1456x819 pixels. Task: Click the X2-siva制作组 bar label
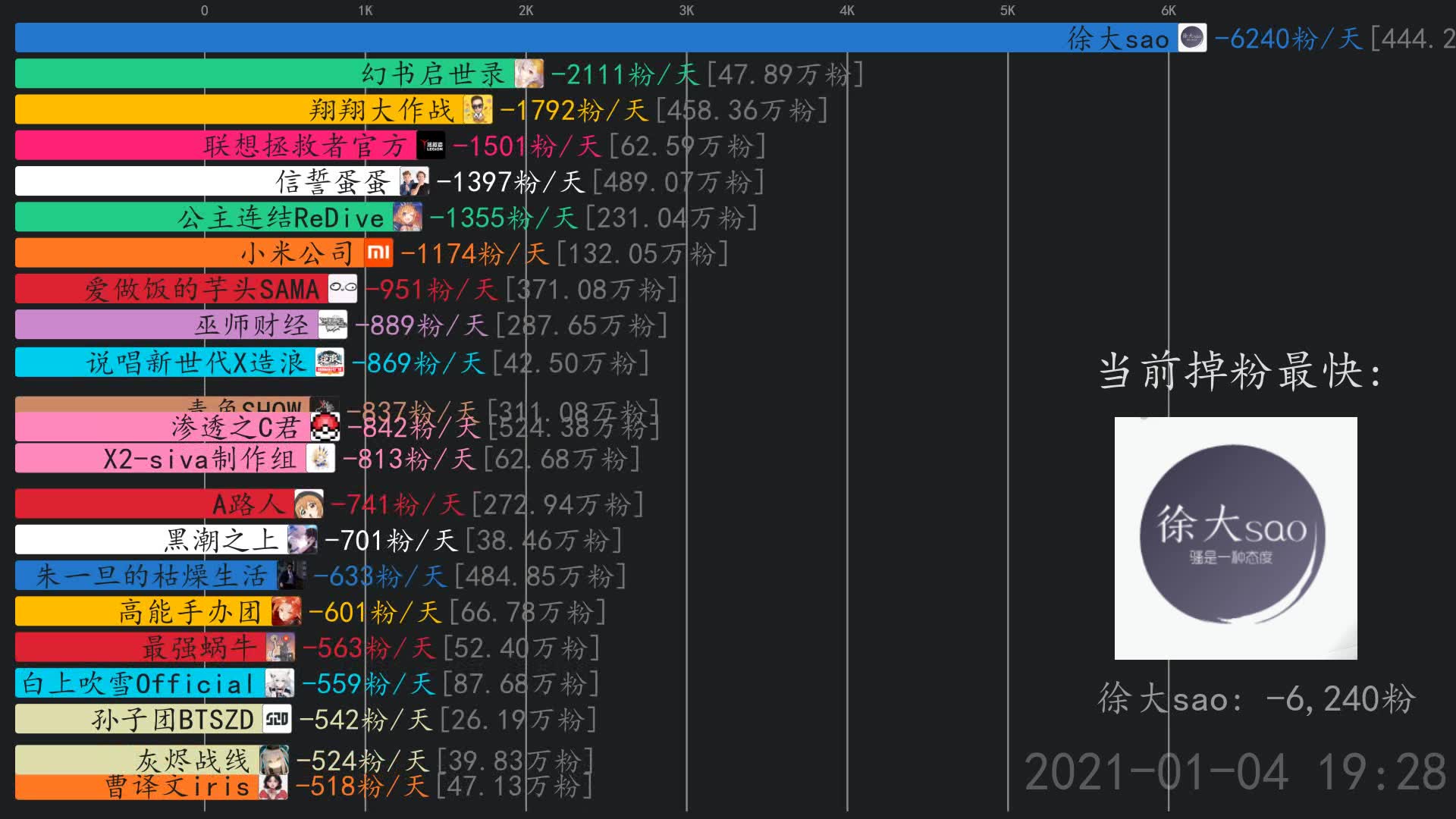click(199, 459)
